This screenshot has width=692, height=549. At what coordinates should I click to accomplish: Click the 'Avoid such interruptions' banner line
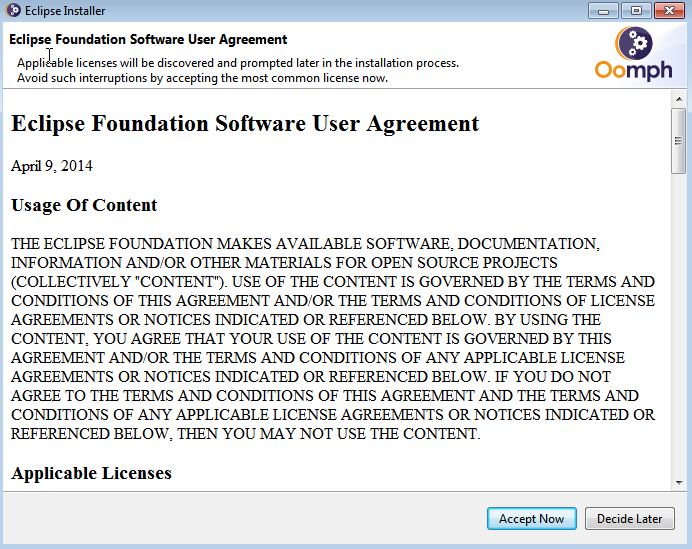pyautogui.click(x=202, y=78)
